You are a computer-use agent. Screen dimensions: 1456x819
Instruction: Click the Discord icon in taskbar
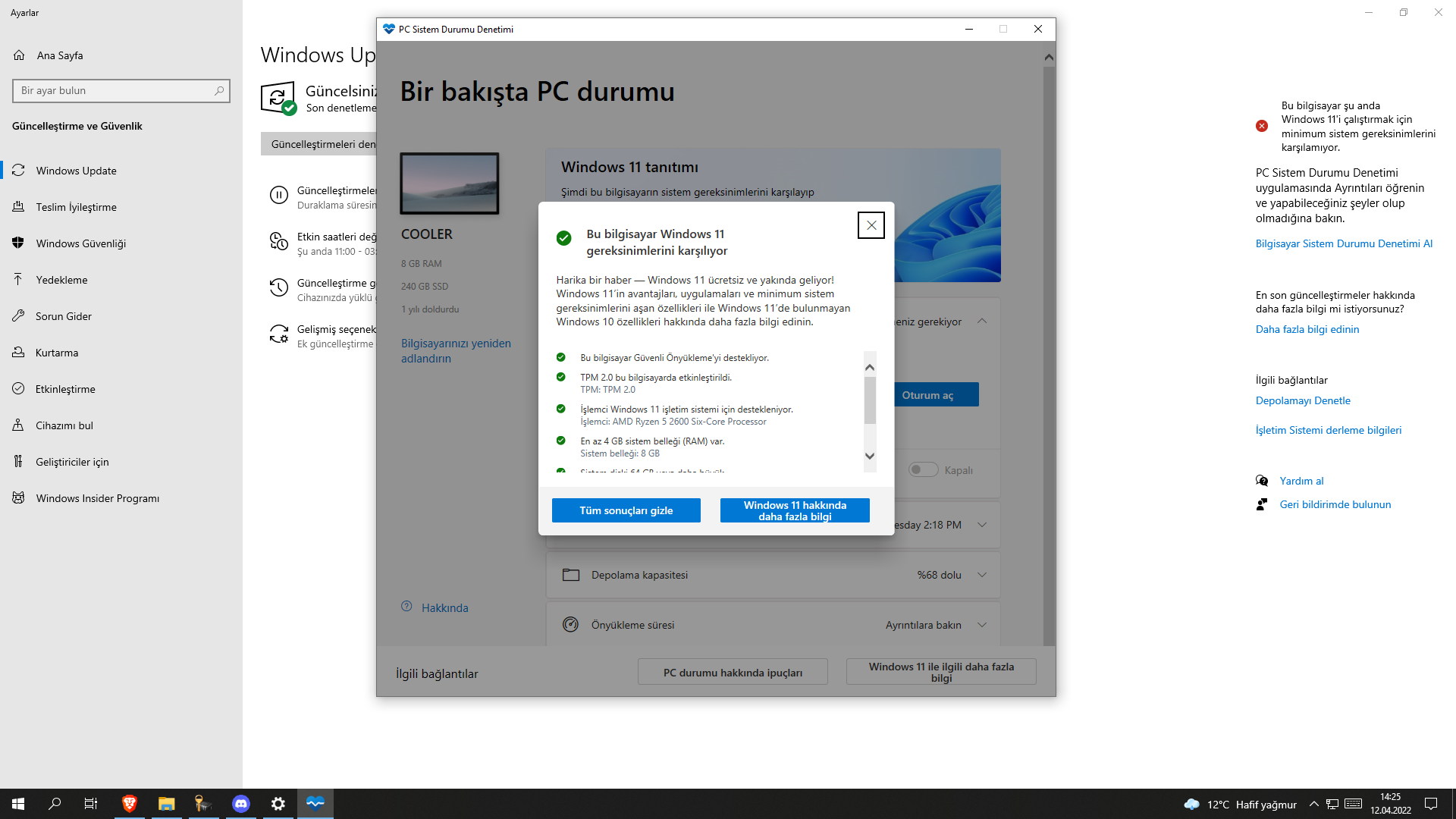[241, 804]
